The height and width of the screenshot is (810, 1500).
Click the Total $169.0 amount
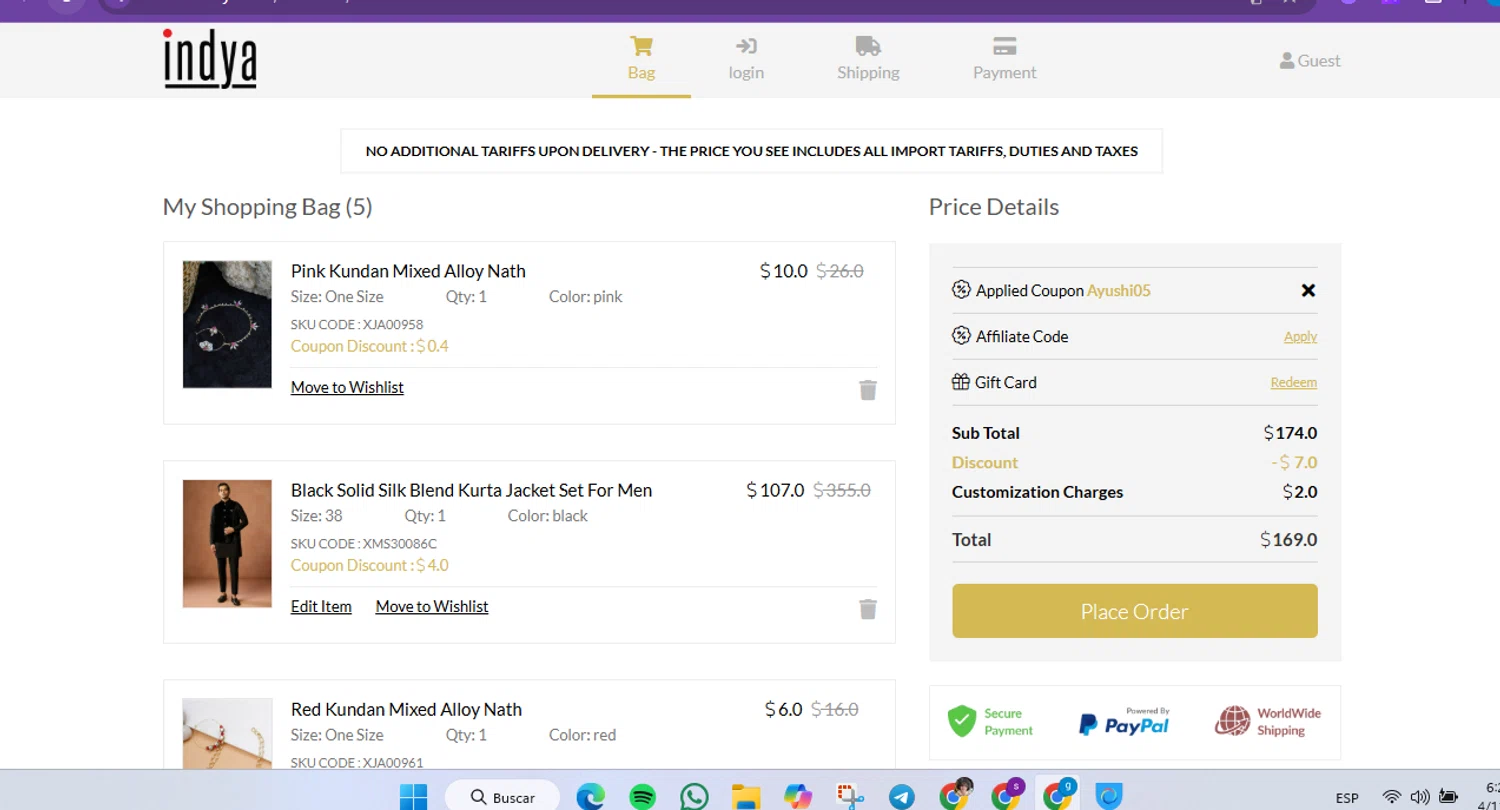(x=1289, y=540)
